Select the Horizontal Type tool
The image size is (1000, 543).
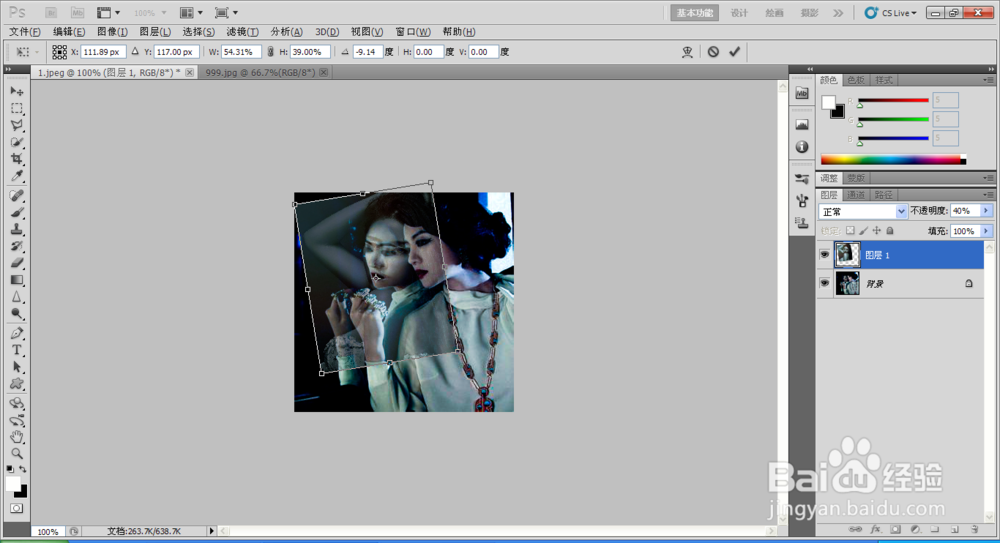[17, 350]
